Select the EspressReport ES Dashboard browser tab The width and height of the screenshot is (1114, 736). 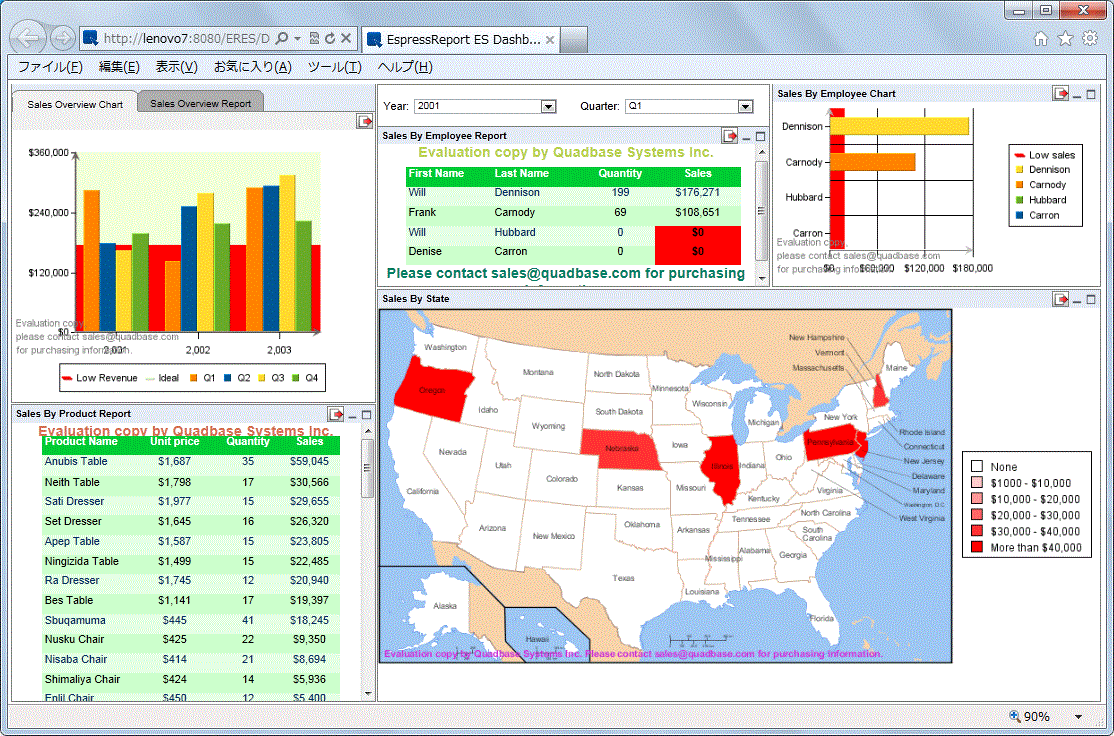point(460,40)
